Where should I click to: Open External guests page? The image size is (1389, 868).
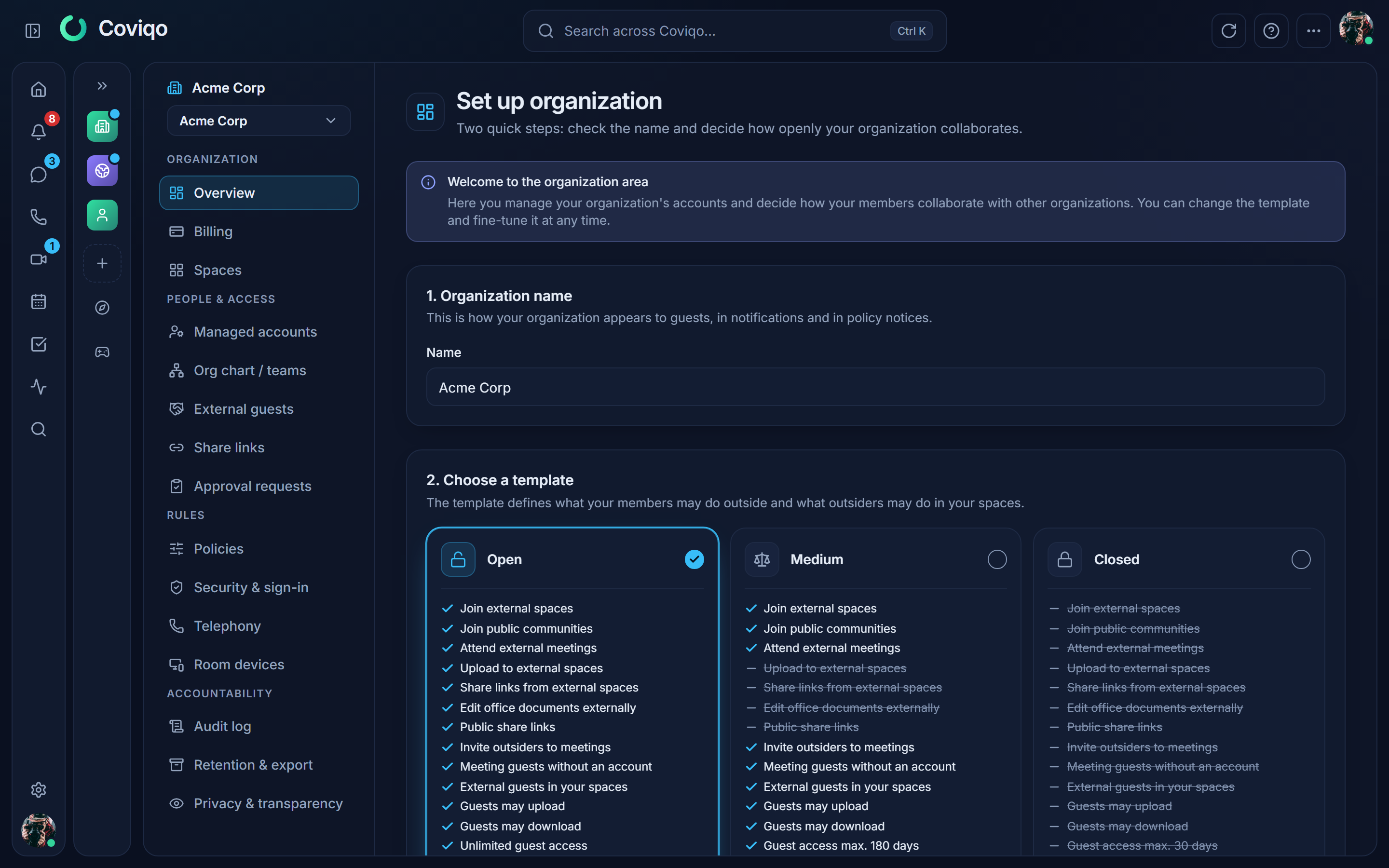259,409
